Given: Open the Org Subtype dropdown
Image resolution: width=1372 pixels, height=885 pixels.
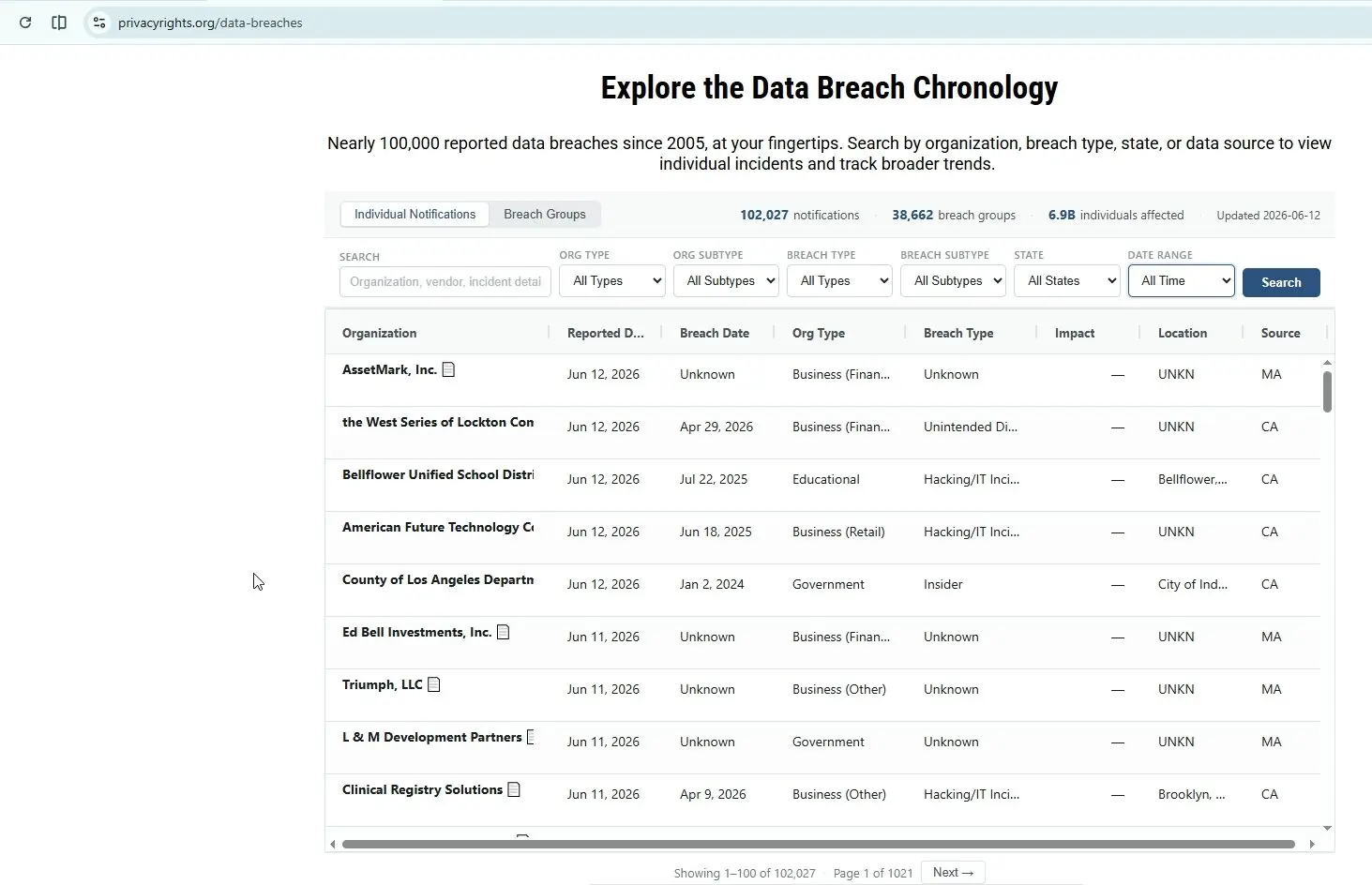Looking at the screenshot, I should pos(726,280).
